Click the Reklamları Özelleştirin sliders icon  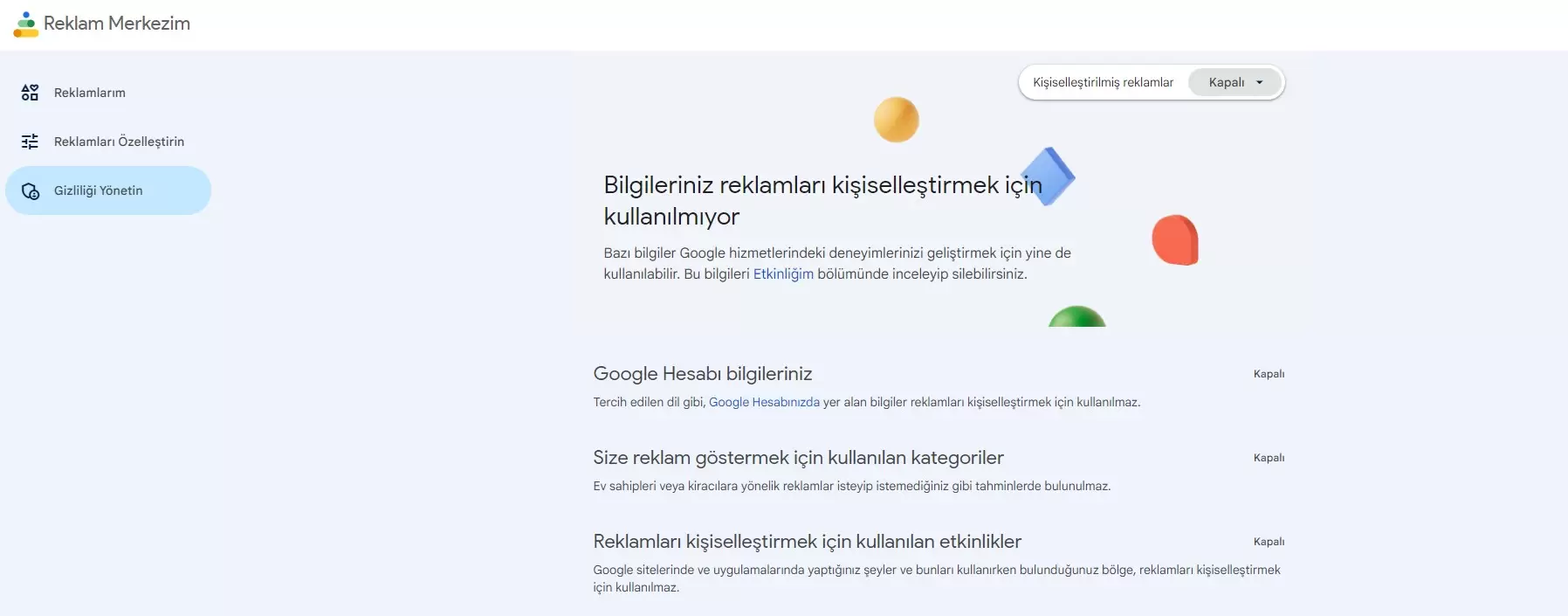tap(30, 142)
